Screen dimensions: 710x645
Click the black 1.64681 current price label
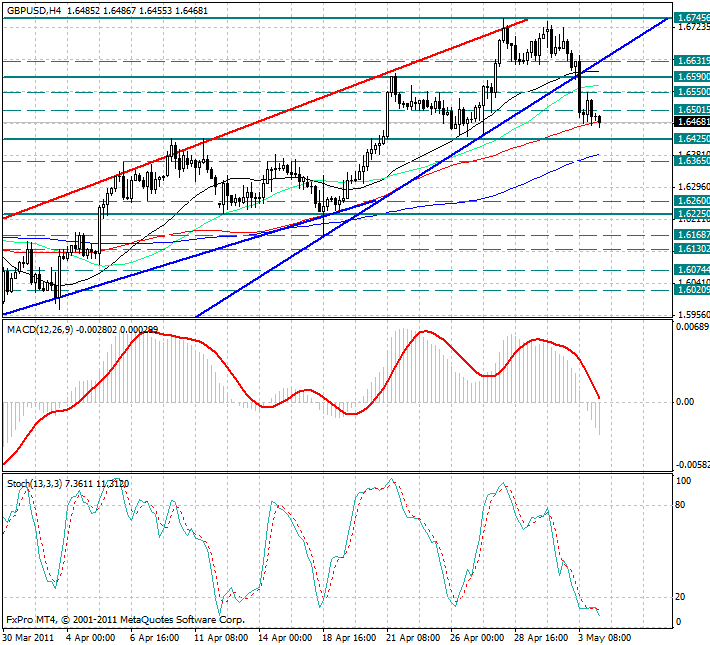[692, 122]
